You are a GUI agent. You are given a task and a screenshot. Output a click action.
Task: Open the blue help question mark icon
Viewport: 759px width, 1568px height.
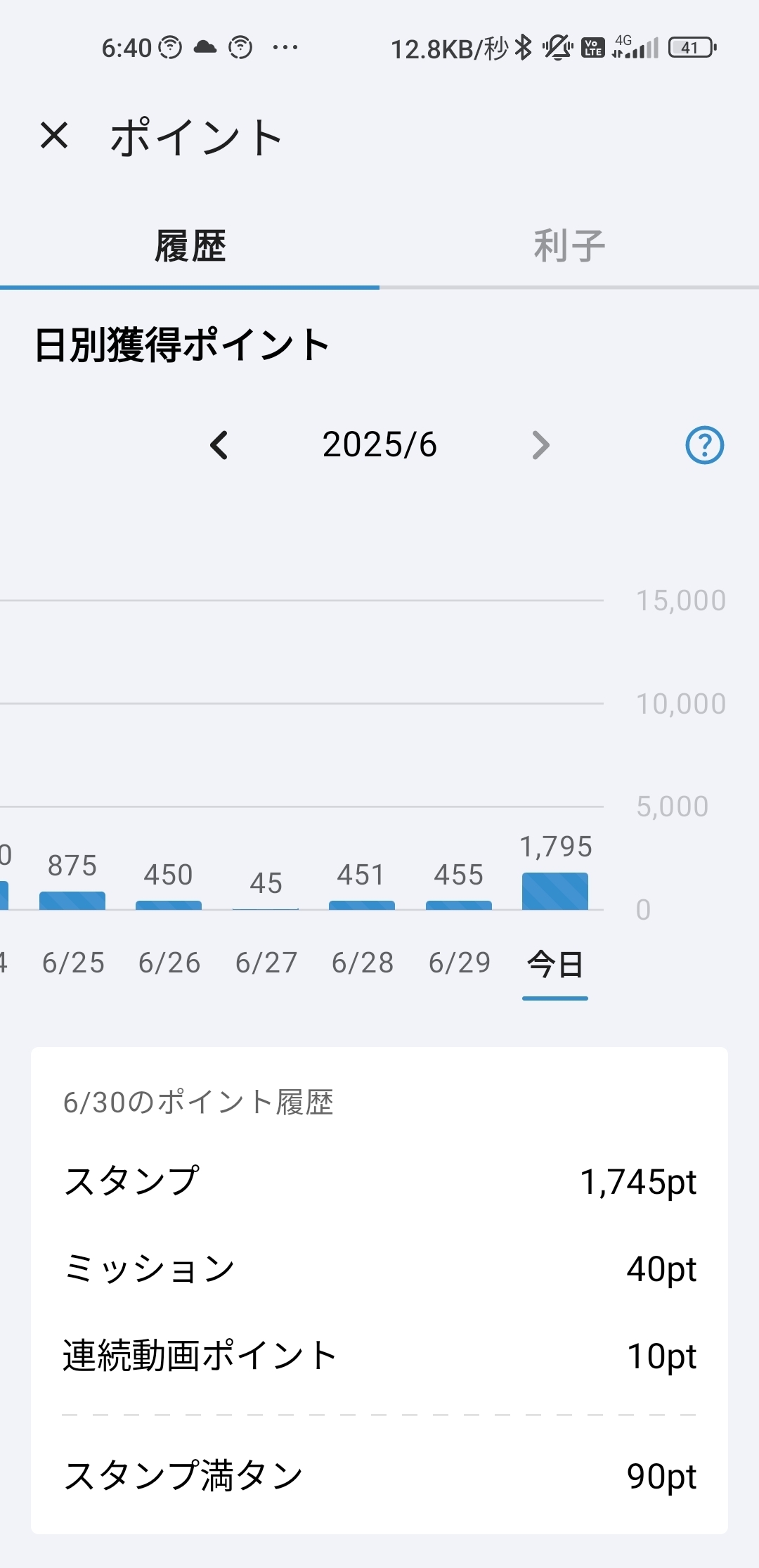[704, 445]
